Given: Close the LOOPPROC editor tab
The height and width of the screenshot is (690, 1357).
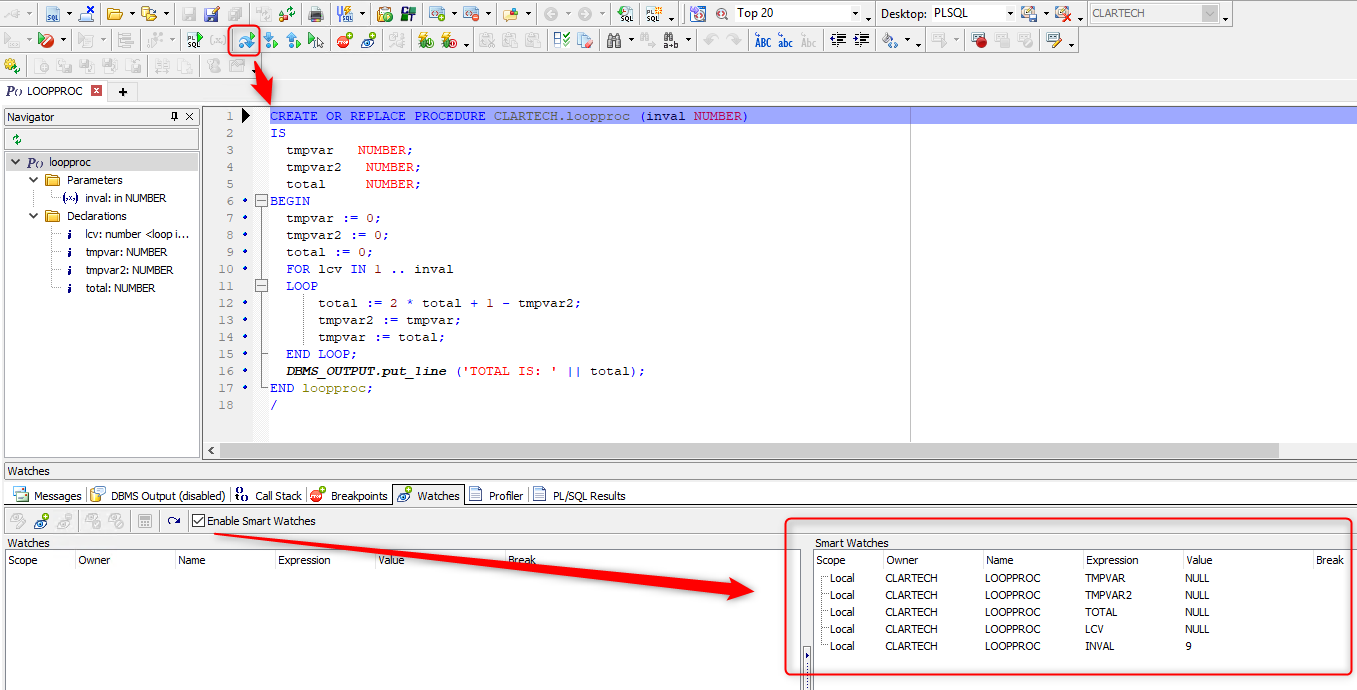Looking at the screenshot, I should 96,90.
